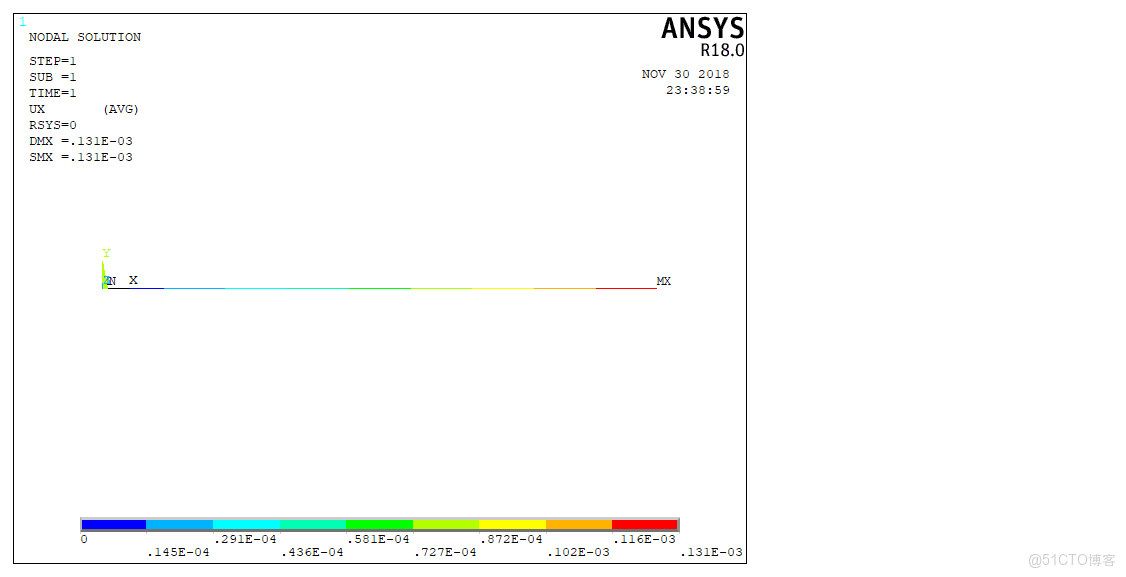Click the red segment of the beam
1126x577 pixels.
click(625, 289)
